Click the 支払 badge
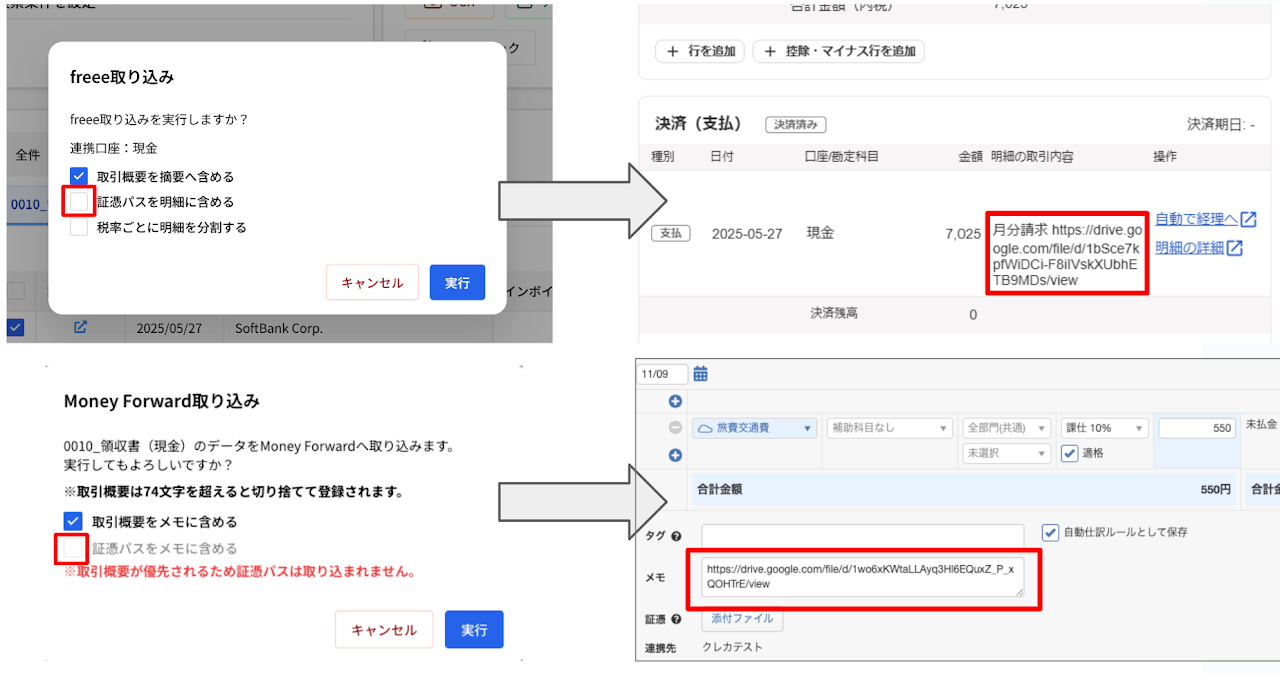1280x673 pixels. point(671,233)
